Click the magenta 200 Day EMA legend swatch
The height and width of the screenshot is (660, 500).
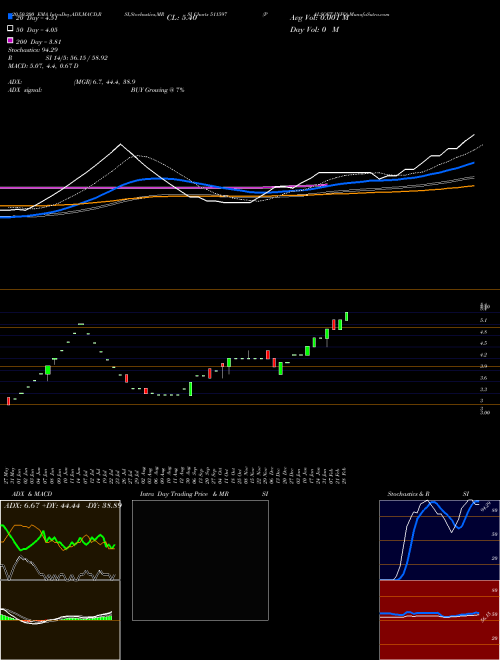10,40
